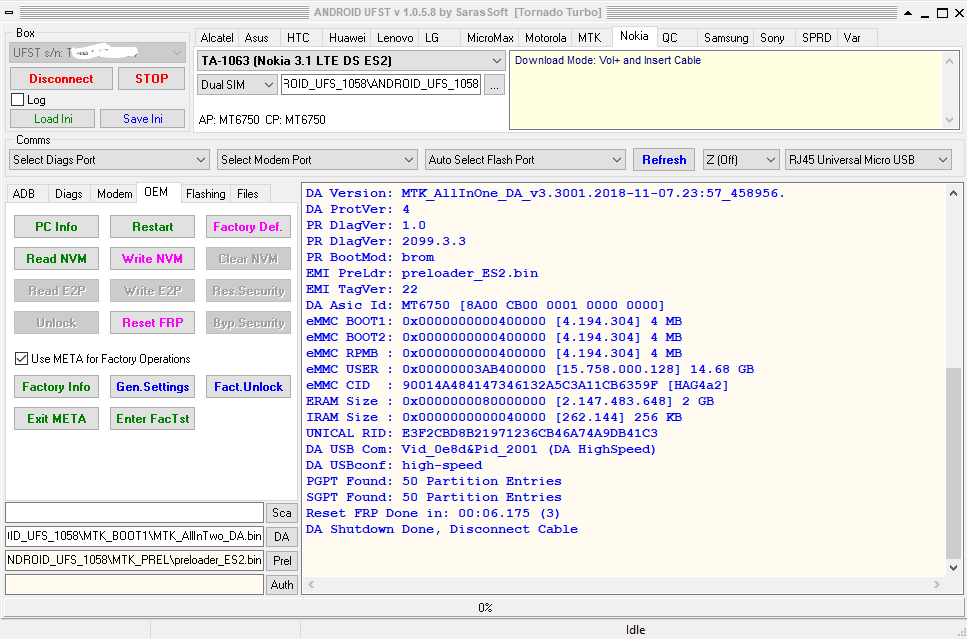The image size is (967, 639).
Task: Click the PC Info button
Action: [x=56, y=226]
